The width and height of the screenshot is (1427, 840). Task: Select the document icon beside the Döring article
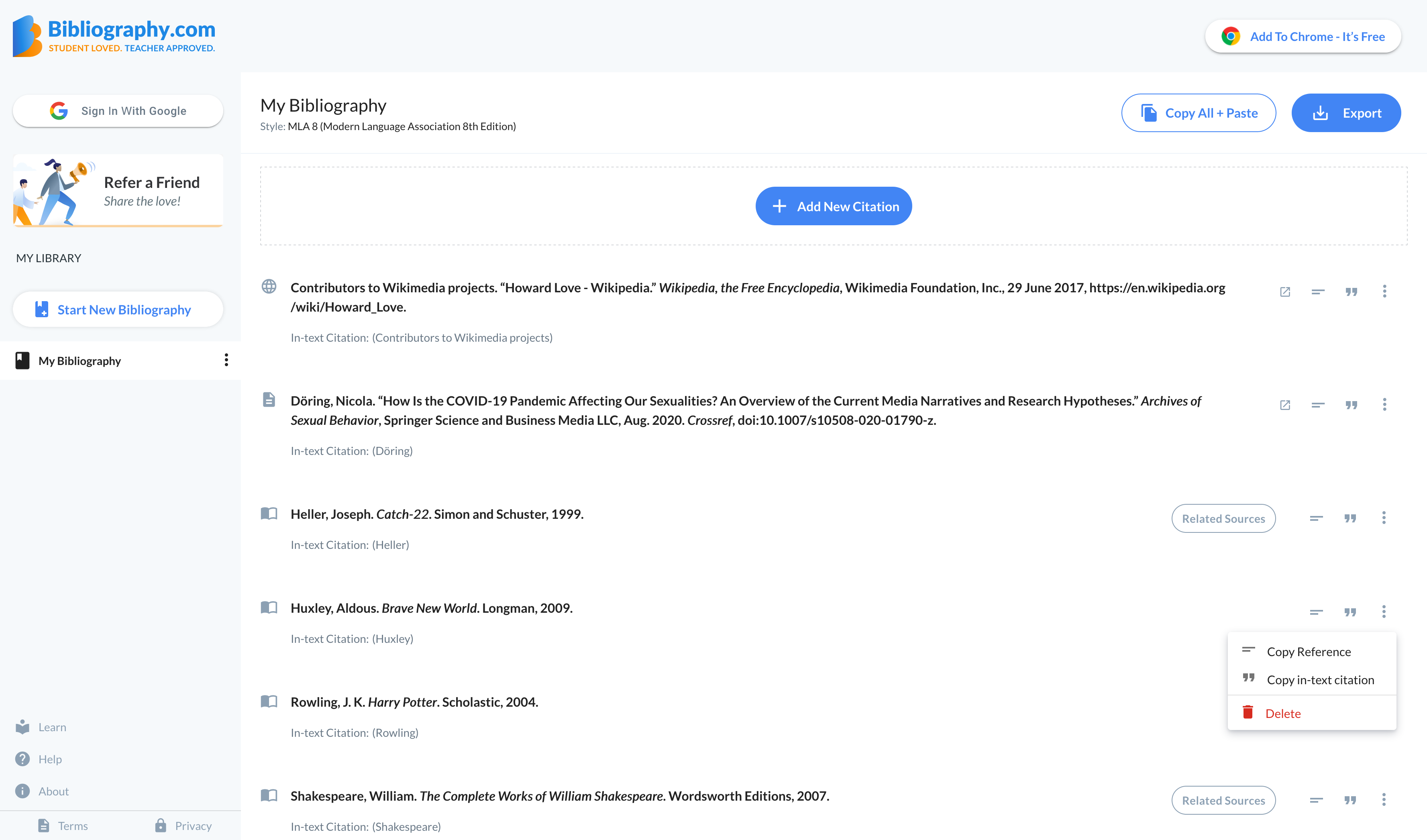pos(269,400)
